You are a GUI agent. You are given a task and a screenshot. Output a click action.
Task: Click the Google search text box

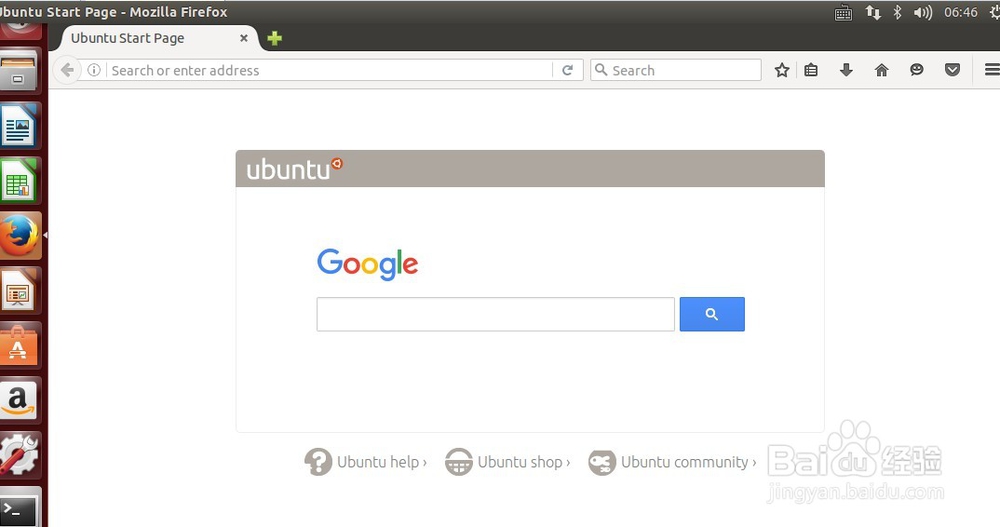tap(496, 314)
